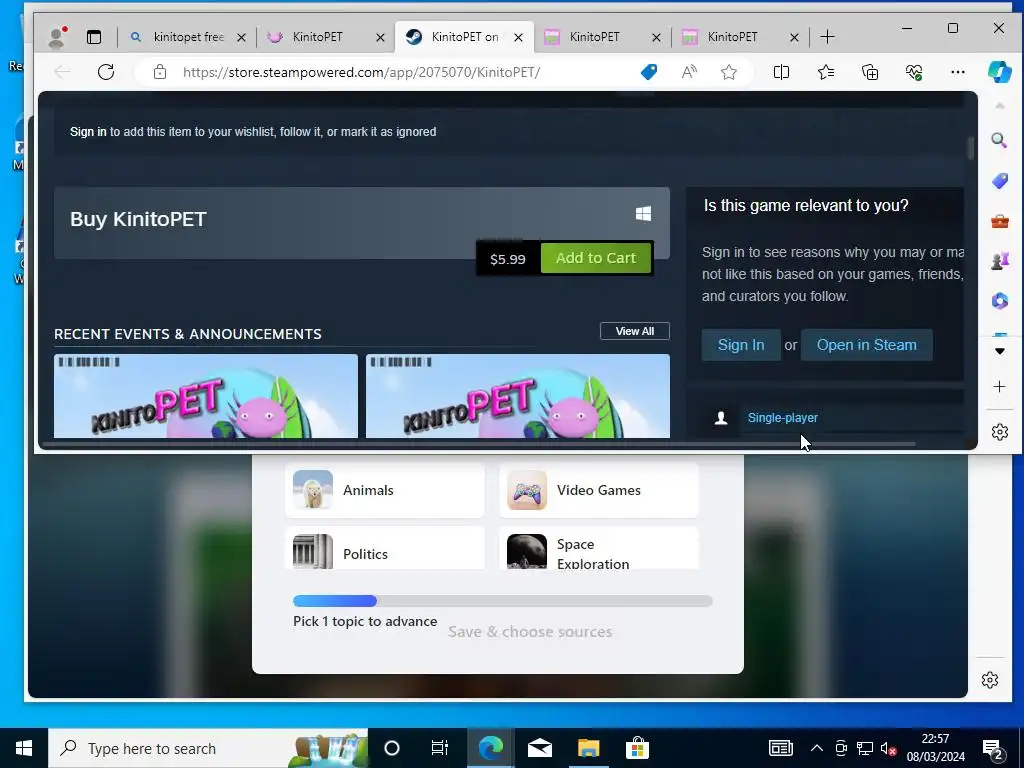This screenshot has width=1024, height=768.
Task: Close the kinitopet free tab
Action: [241, 38]
